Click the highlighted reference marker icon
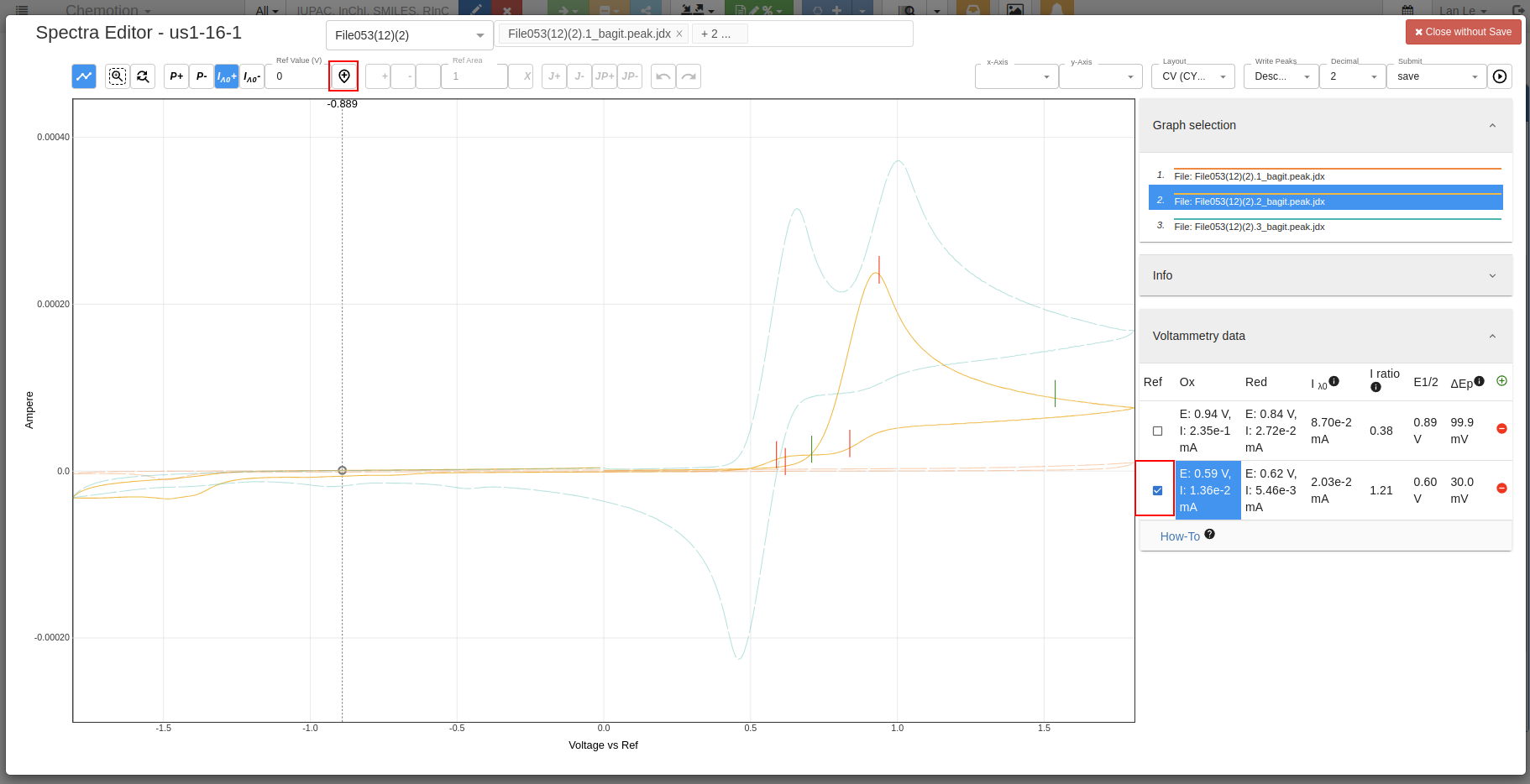Screen dimensions: 1530x784 click(x=343, y=76)
